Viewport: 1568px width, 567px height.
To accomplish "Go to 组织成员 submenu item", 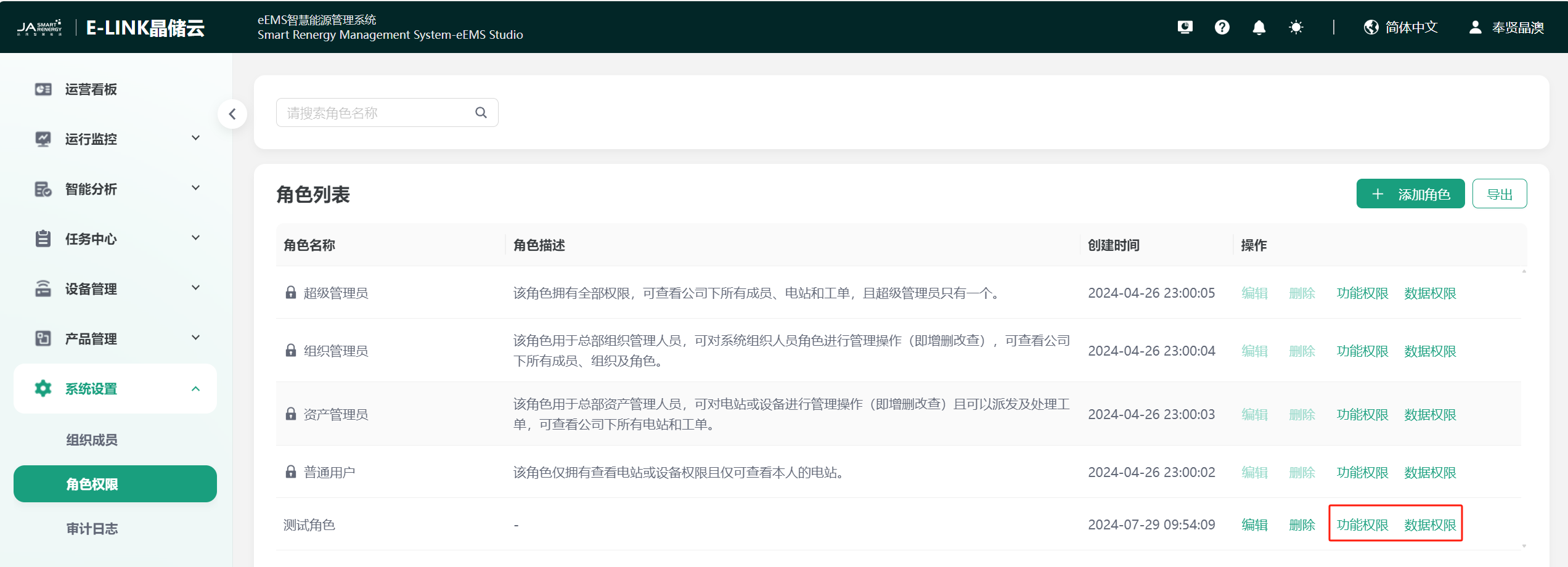I will coord(92,440).
